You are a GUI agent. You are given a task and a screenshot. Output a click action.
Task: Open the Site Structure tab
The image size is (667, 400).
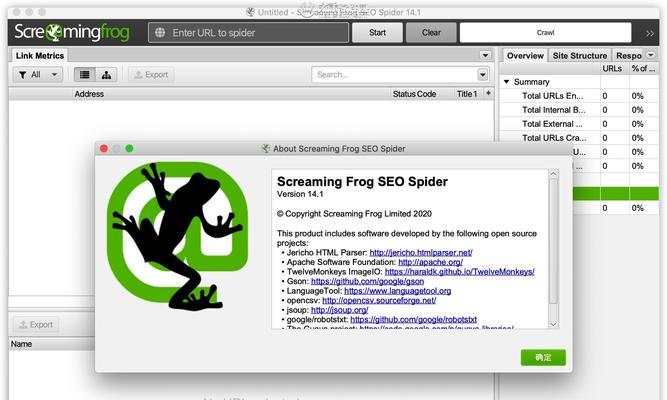(x=579, y=56)
